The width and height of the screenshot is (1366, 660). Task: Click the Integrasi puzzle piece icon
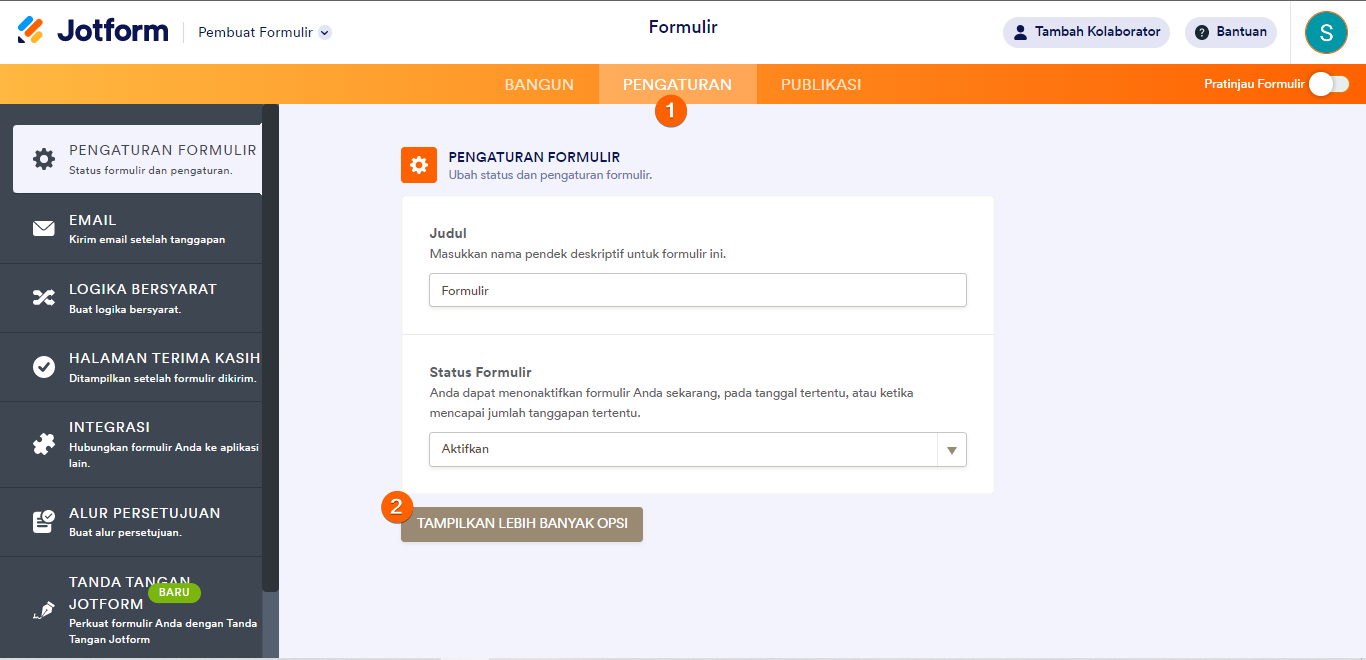tap(44, 444)
